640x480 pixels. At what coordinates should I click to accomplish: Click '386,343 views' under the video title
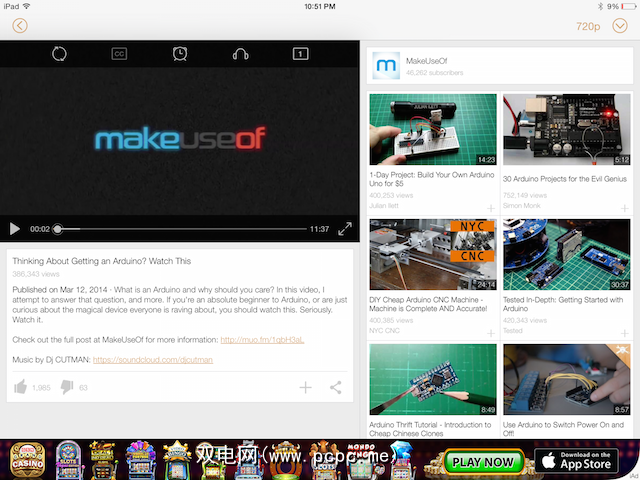[36, 274]
